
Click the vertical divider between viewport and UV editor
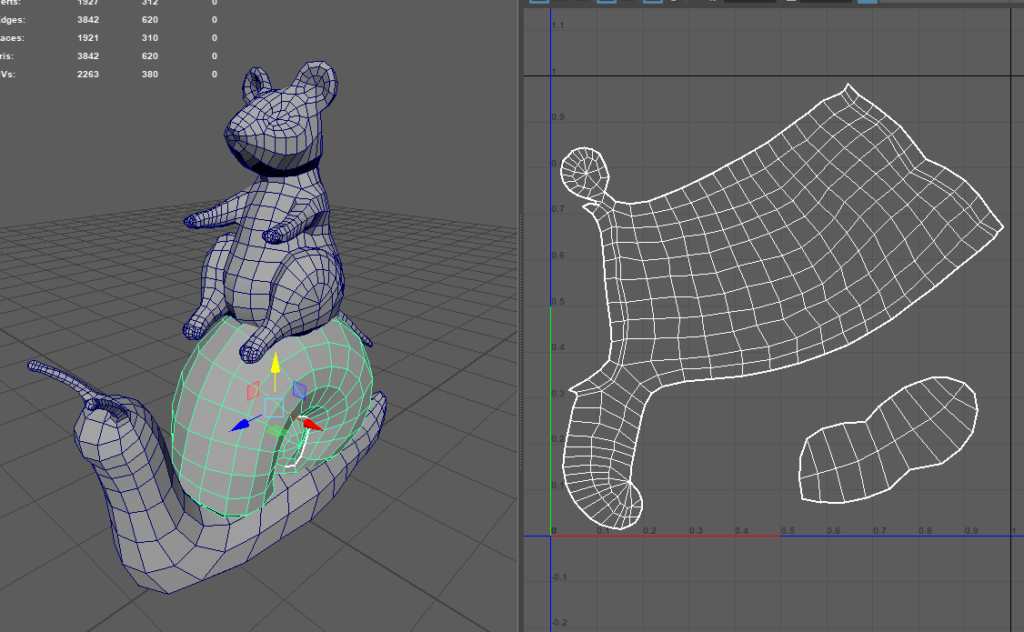[520, 316]
